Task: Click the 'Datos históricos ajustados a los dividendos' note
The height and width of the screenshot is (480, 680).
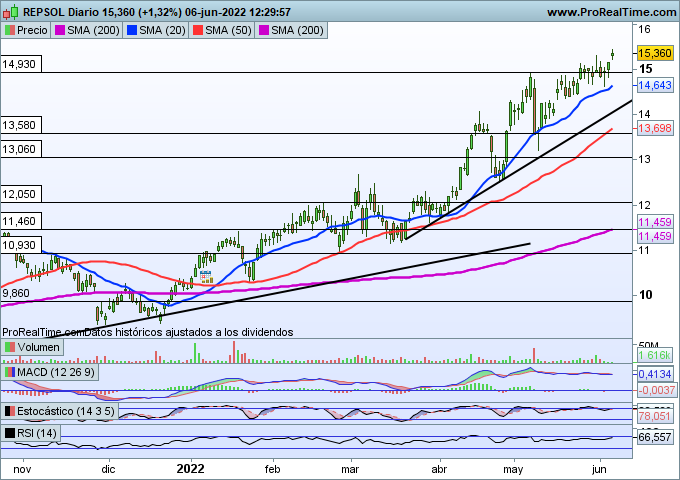Action: 189,332
